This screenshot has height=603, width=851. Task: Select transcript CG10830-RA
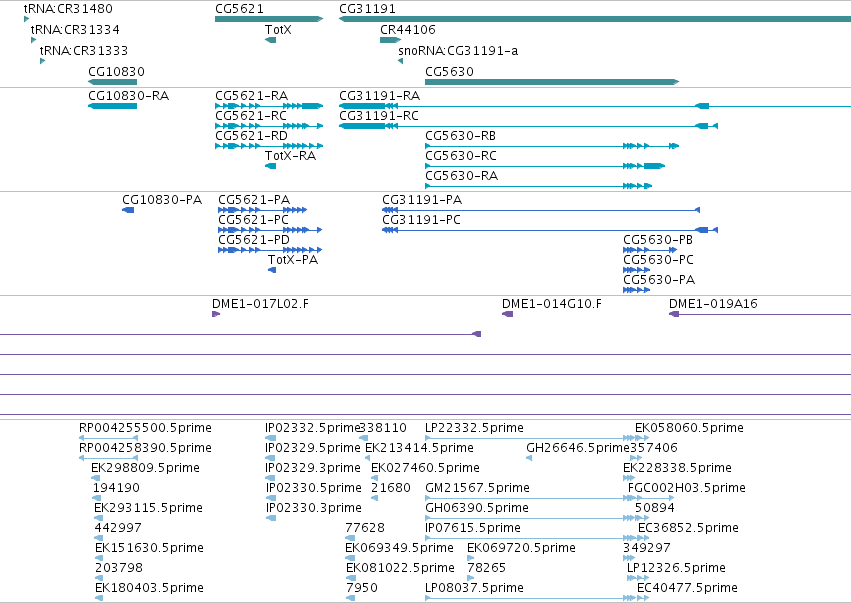(112, 106)
